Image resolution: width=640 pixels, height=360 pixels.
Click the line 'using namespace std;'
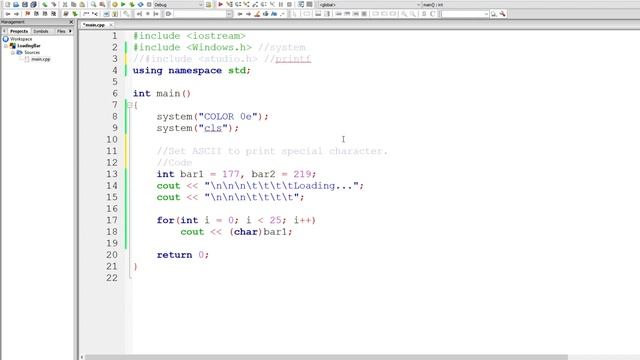pos(191,71)
